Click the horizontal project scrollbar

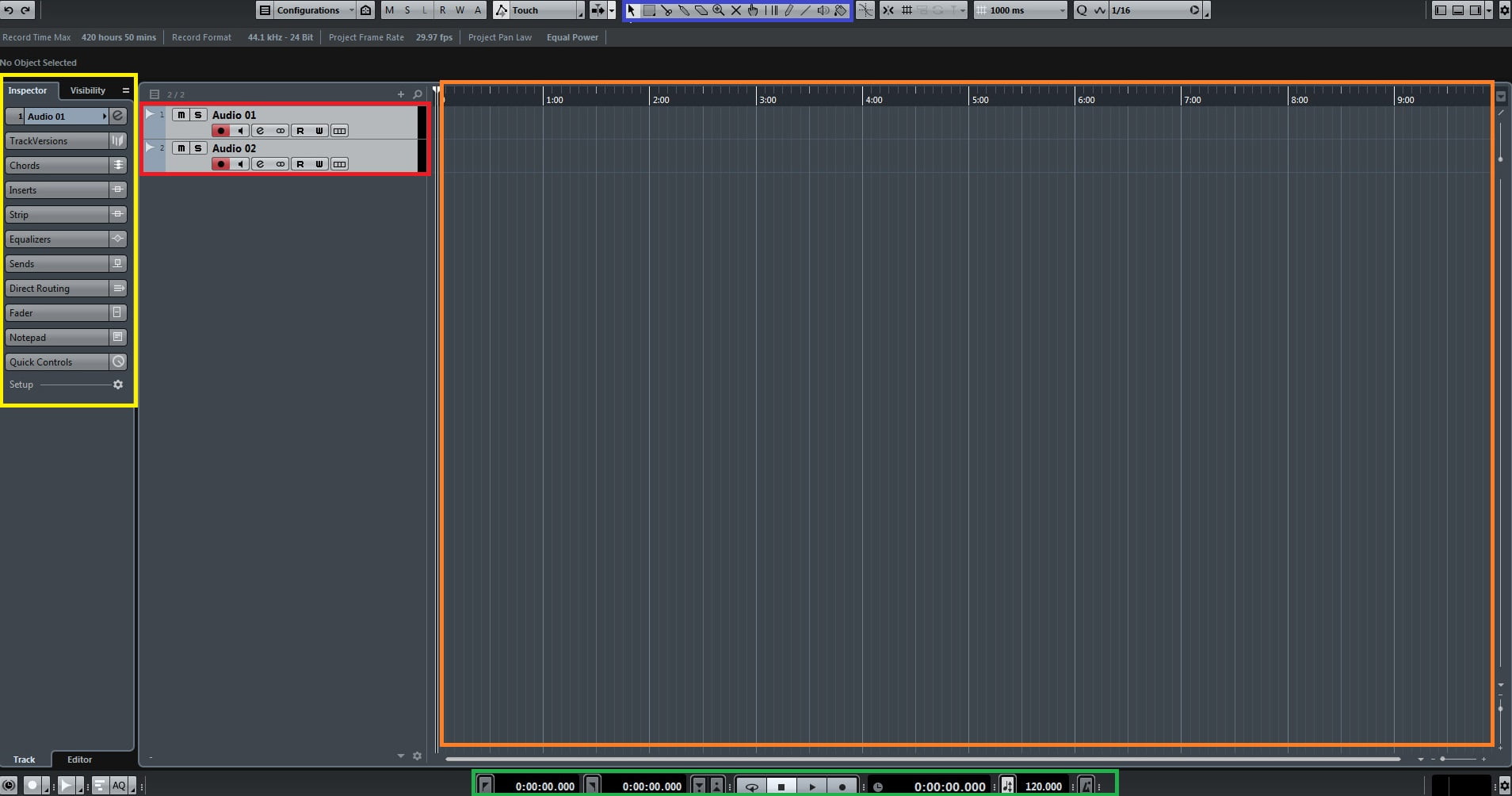(x=922, y=760)
